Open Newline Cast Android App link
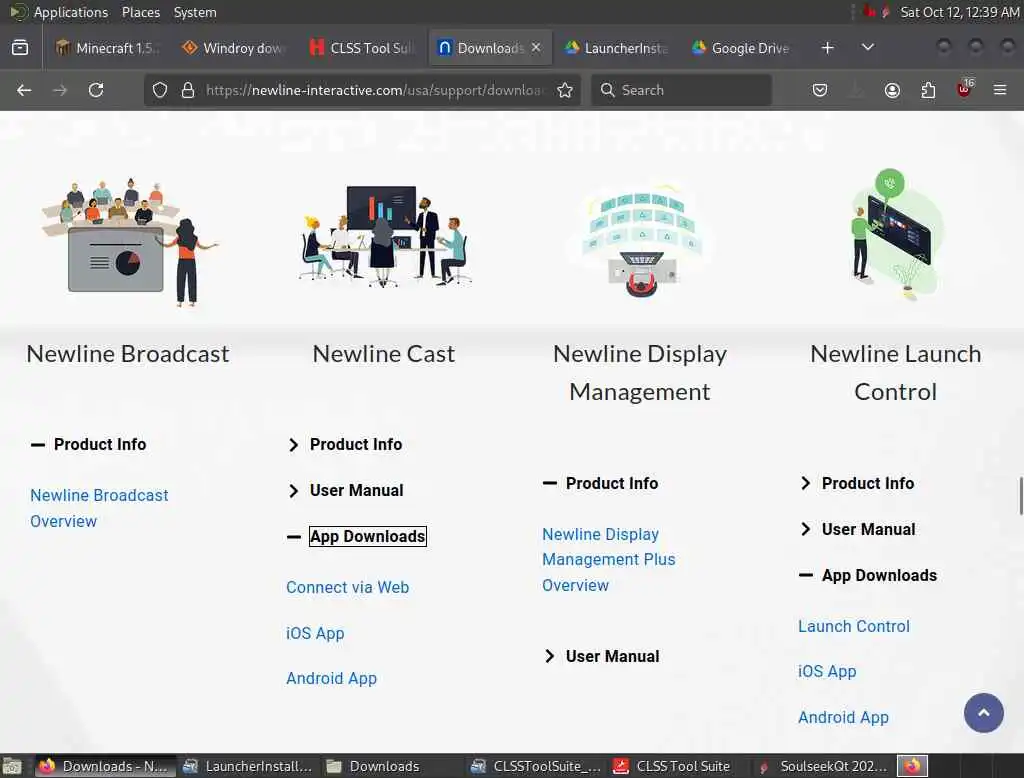Image resolution: width=1024 pixels, height=778 pixels. (x=331, y=679)
